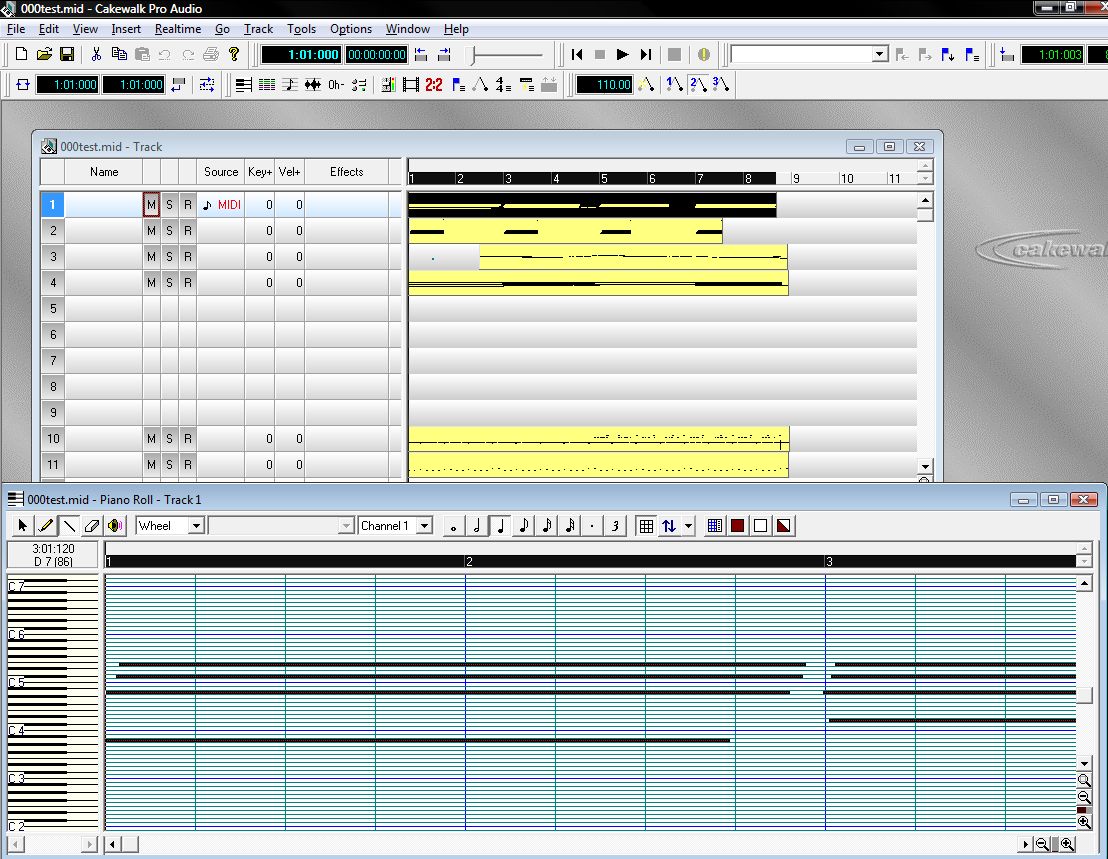Select the eighth note duration button

[524, 526]
